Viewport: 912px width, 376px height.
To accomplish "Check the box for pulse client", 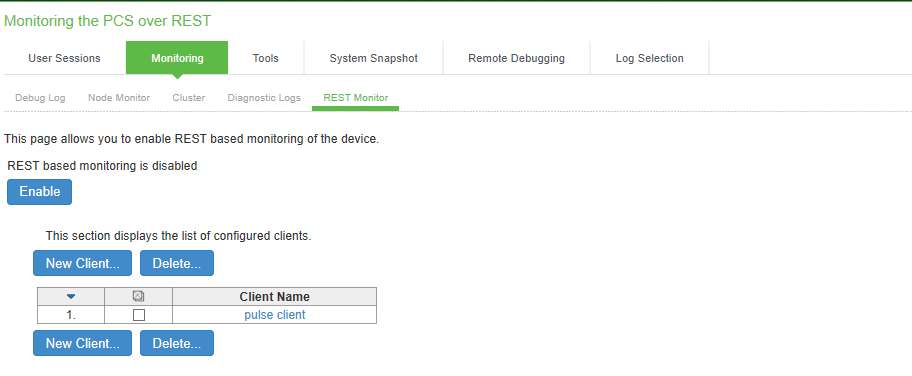I will coord(139,315).
